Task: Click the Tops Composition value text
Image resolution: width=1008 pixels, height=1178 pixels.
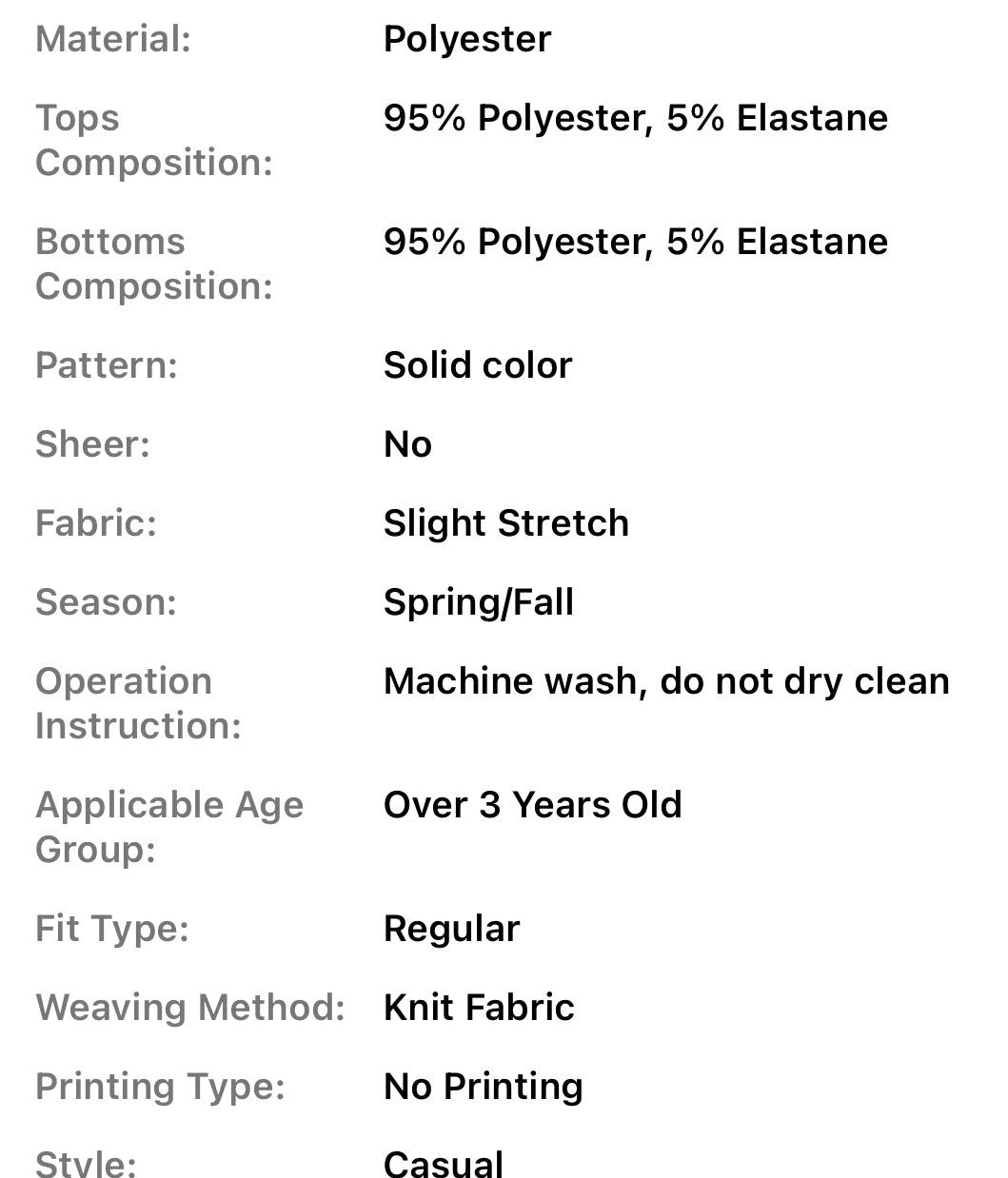Action: [635, 118]
